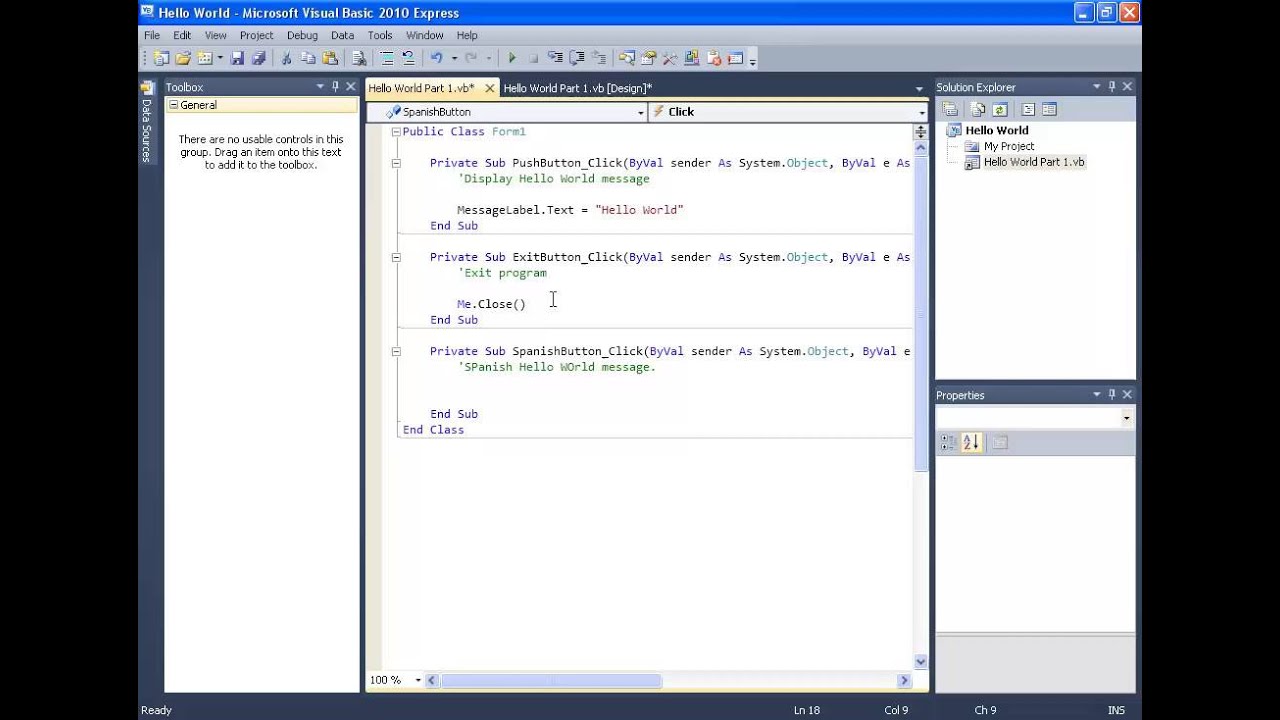
Task: Refresh the Solution Explorer
Action: [x=999, y=109]
